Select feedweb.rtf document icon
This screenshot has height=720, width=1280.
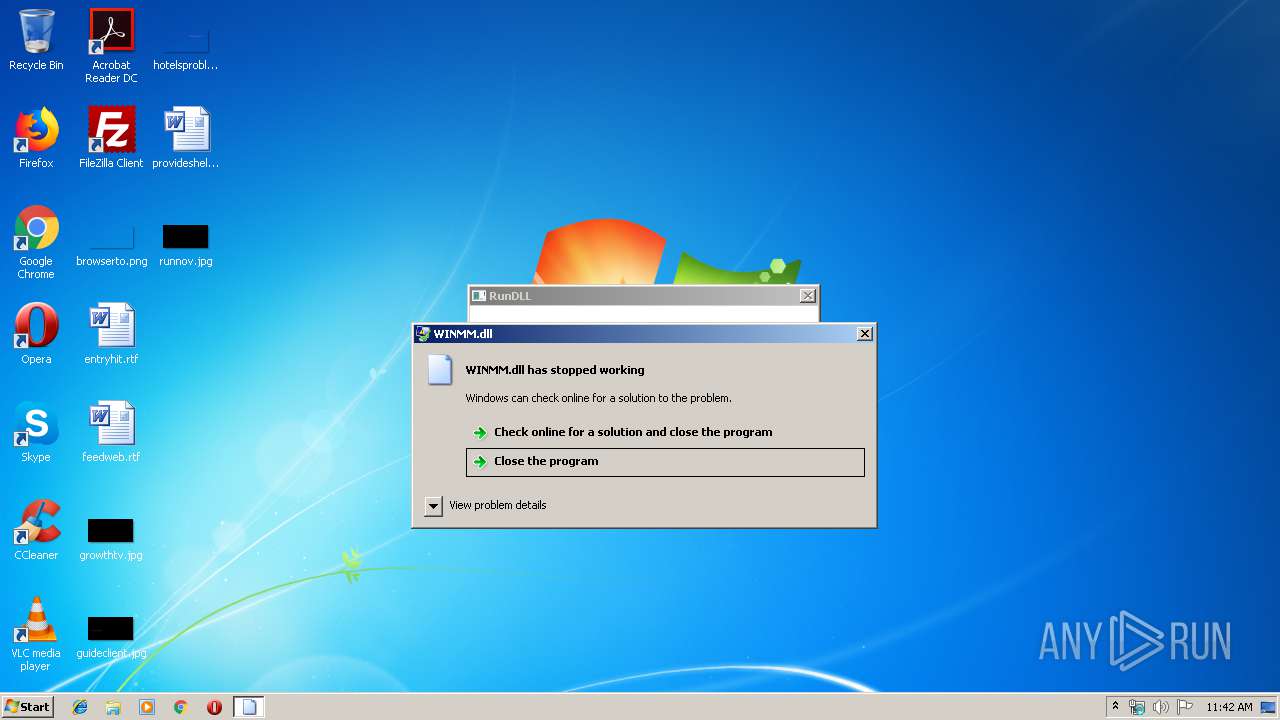tap(111, 432)
